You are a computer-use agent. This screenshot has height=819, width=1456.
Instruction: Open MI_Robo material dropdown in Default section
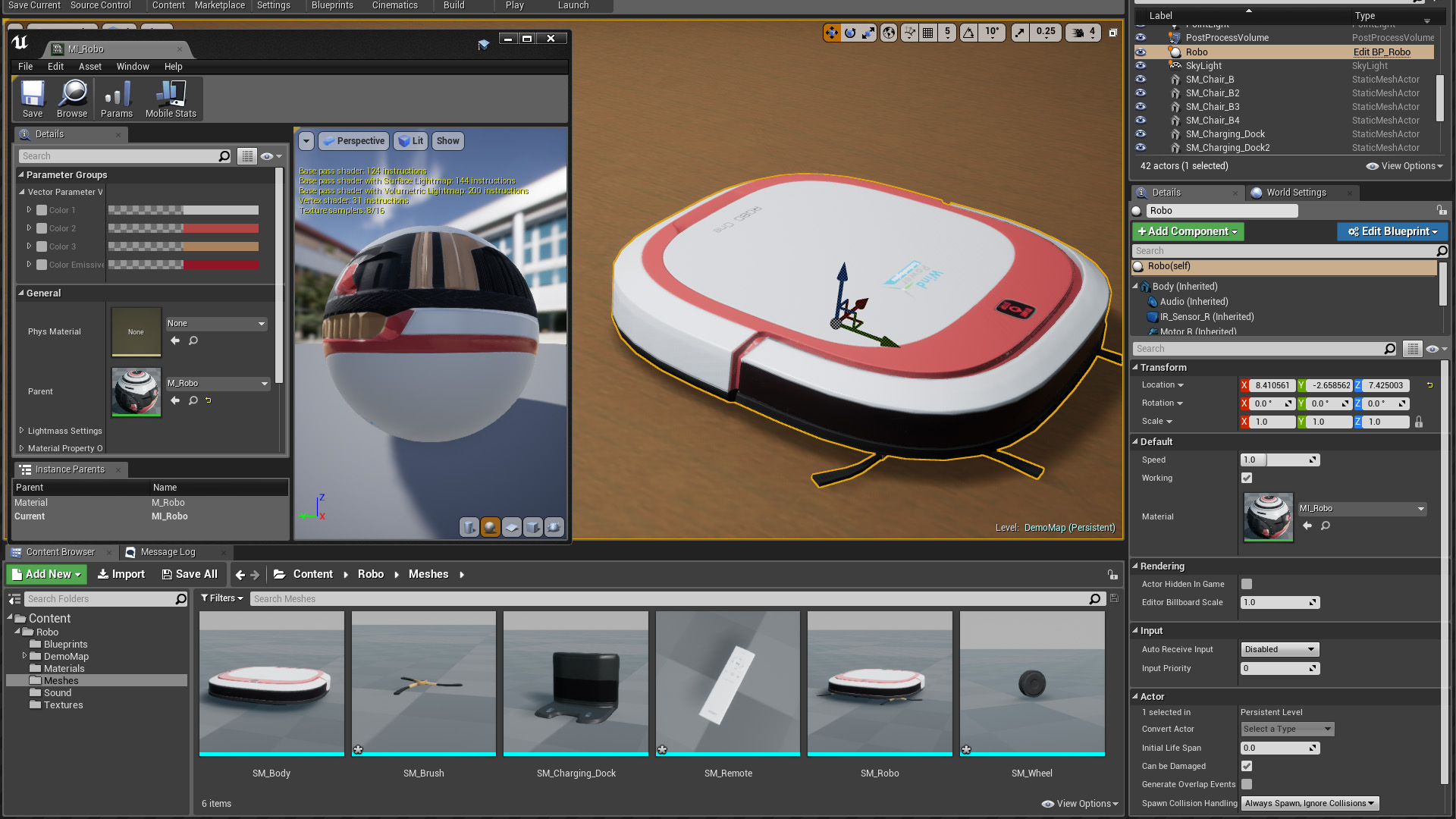coord(1362,509)
